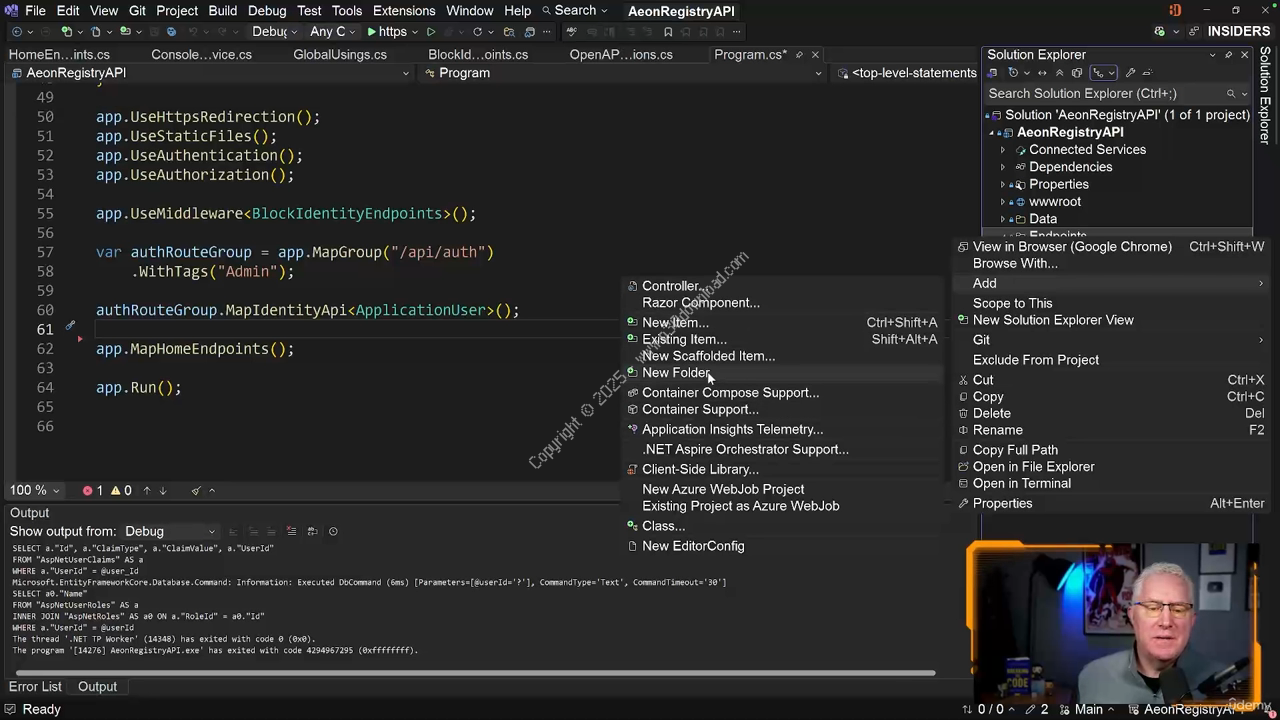Click the screwdriver quick actions icon on line 61

70,327
